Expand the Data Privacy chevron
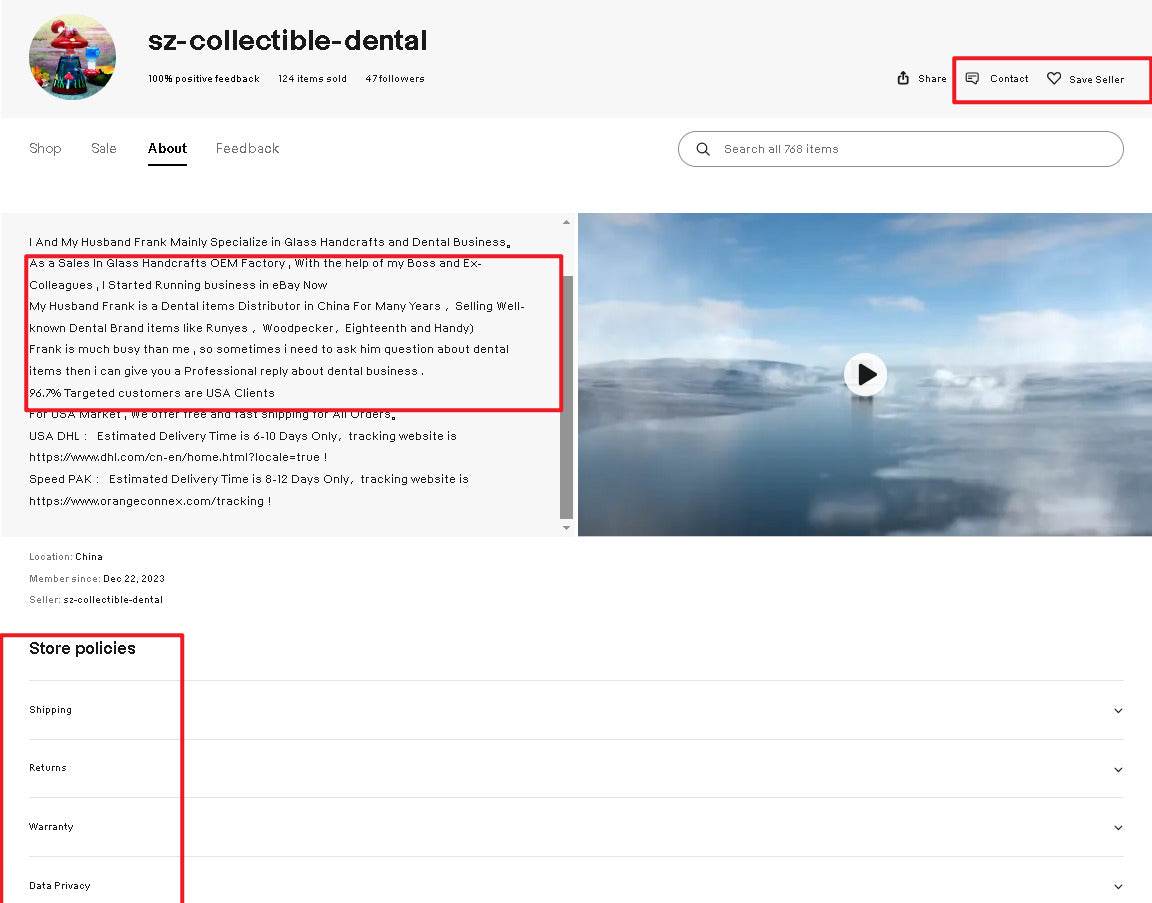Viewport: 1152px width, 903px height. pos(1117,886)
